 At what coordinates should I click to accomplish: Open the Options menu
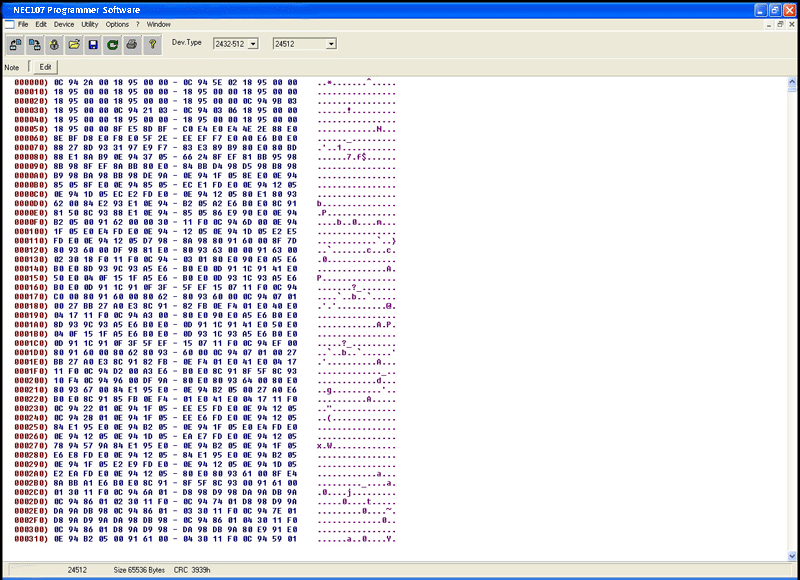(x=117, y=23)
